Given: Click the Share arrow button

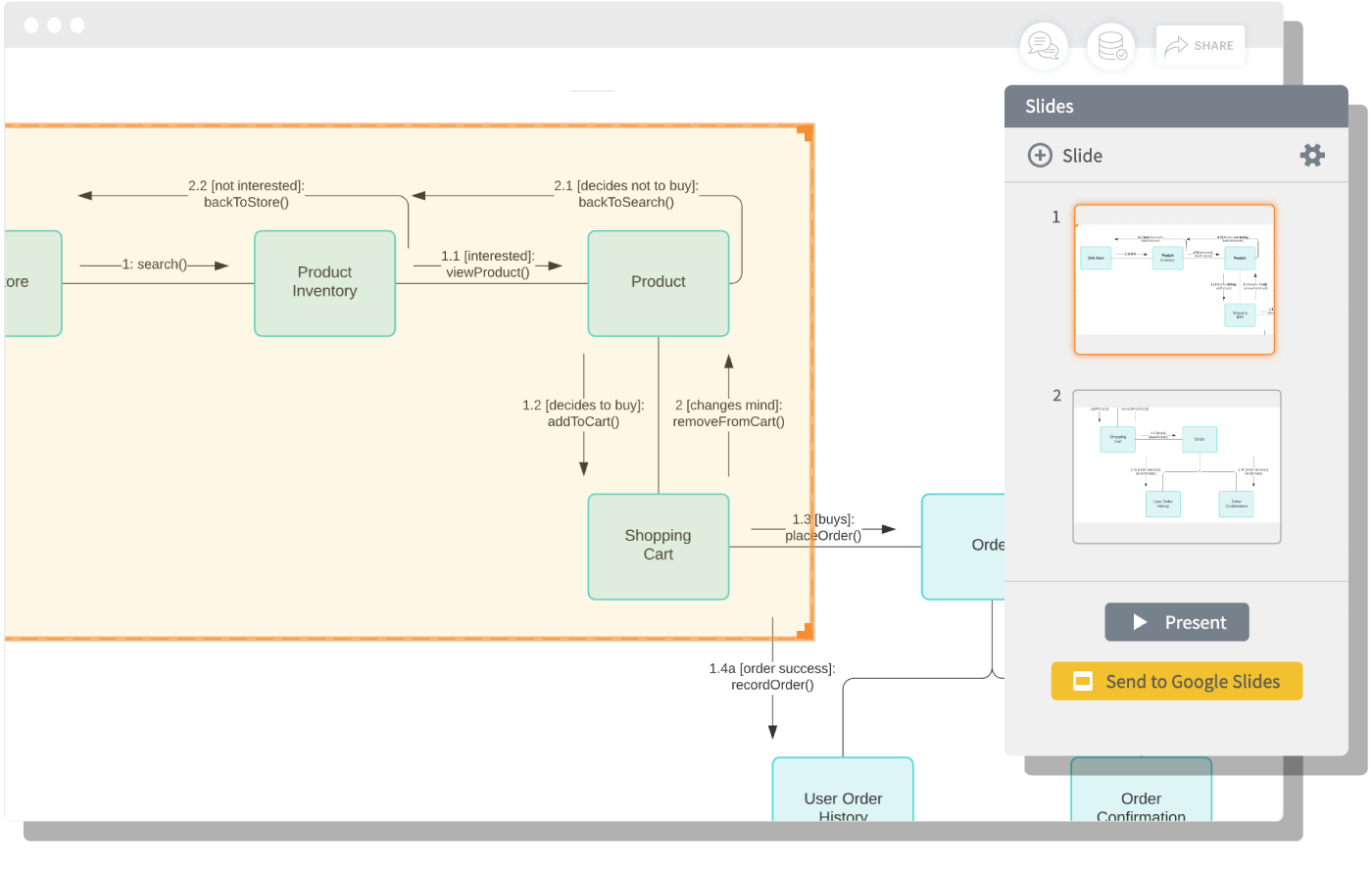Looking at the screenshot, I should click(x=1200, y=45).
